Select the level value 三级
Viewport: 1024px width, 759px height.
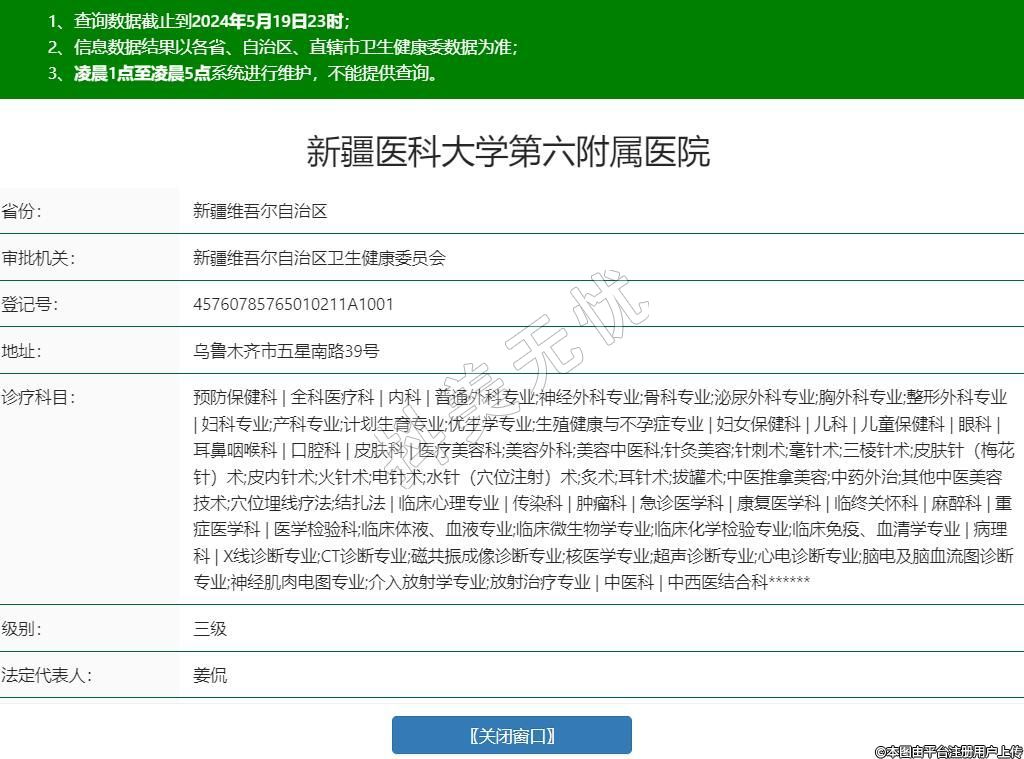[210, 629]
